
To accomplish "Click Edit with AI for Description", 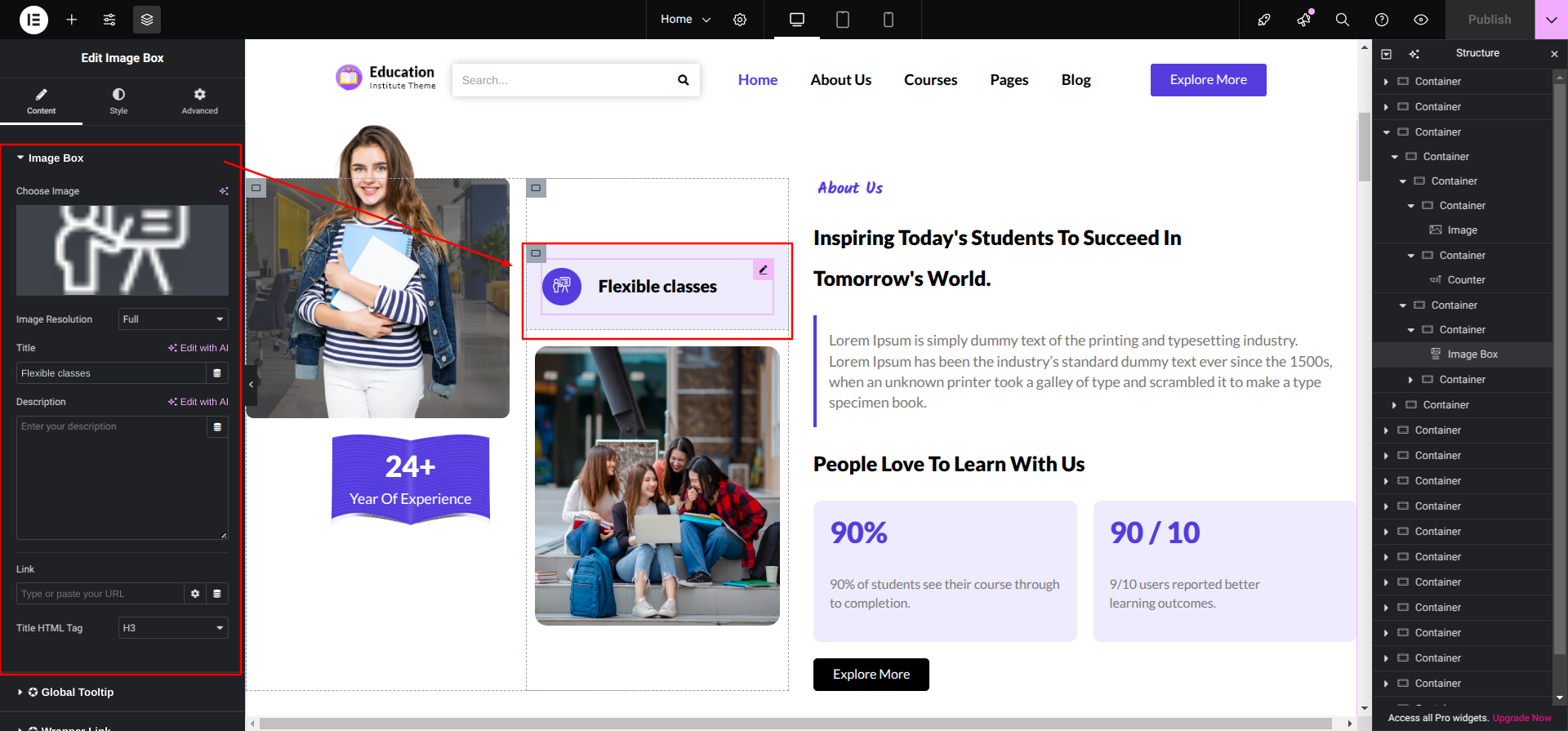I will click(x=198, y=402).
